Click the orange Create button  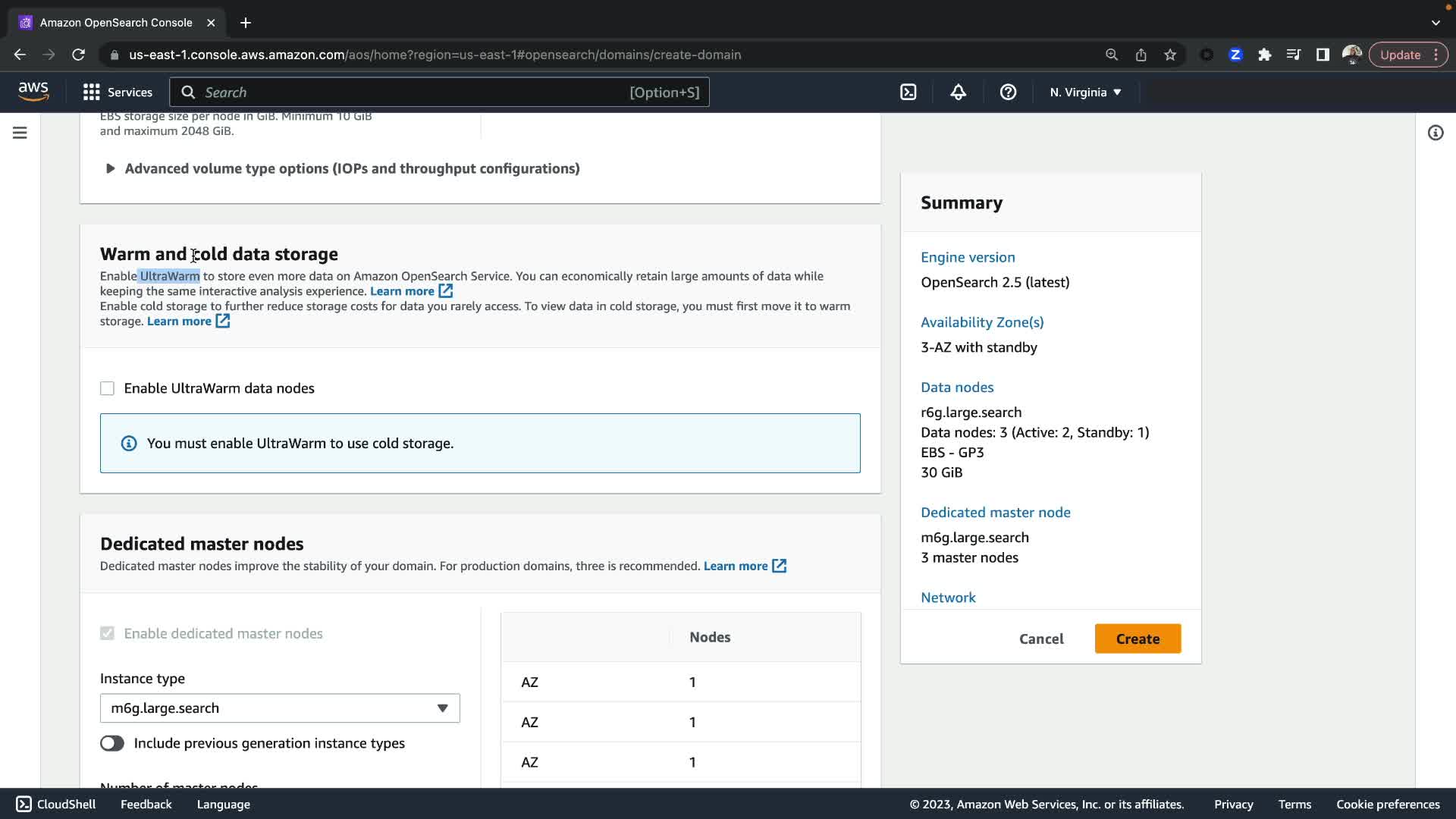[x=1137, y=639]
